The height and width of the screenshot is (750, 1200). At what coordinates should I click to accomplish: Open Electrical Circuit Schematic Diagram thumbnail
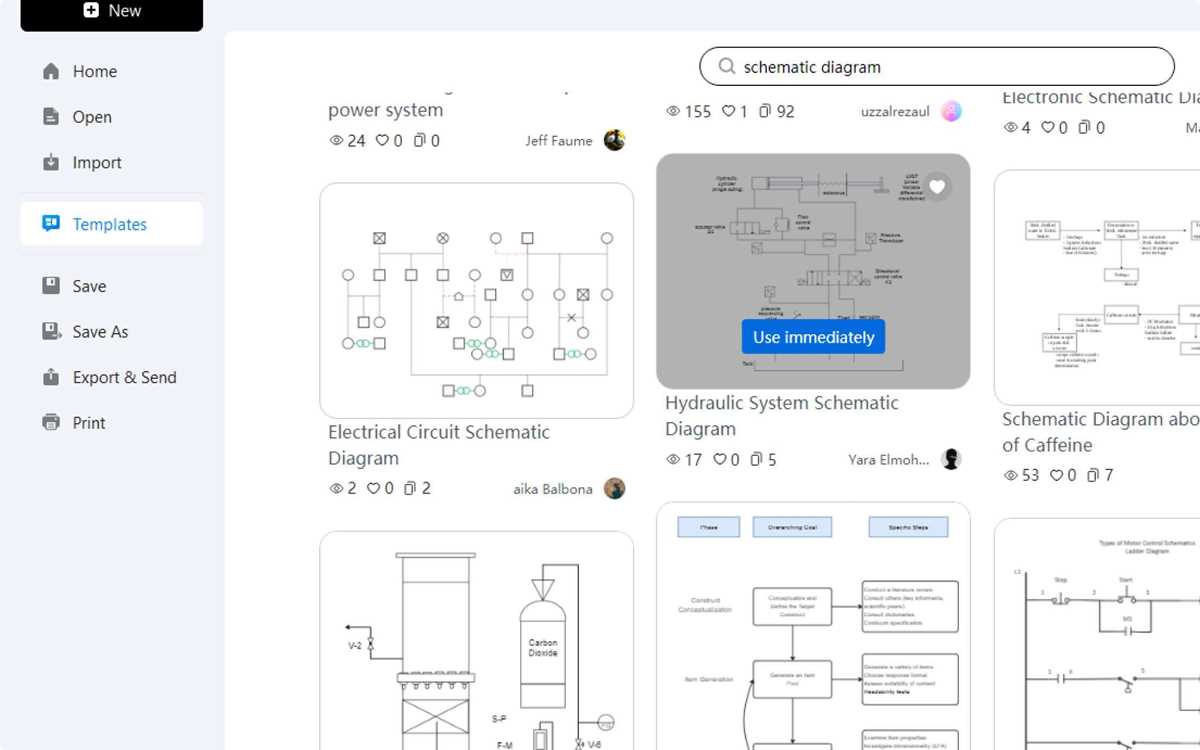point(477,300)
